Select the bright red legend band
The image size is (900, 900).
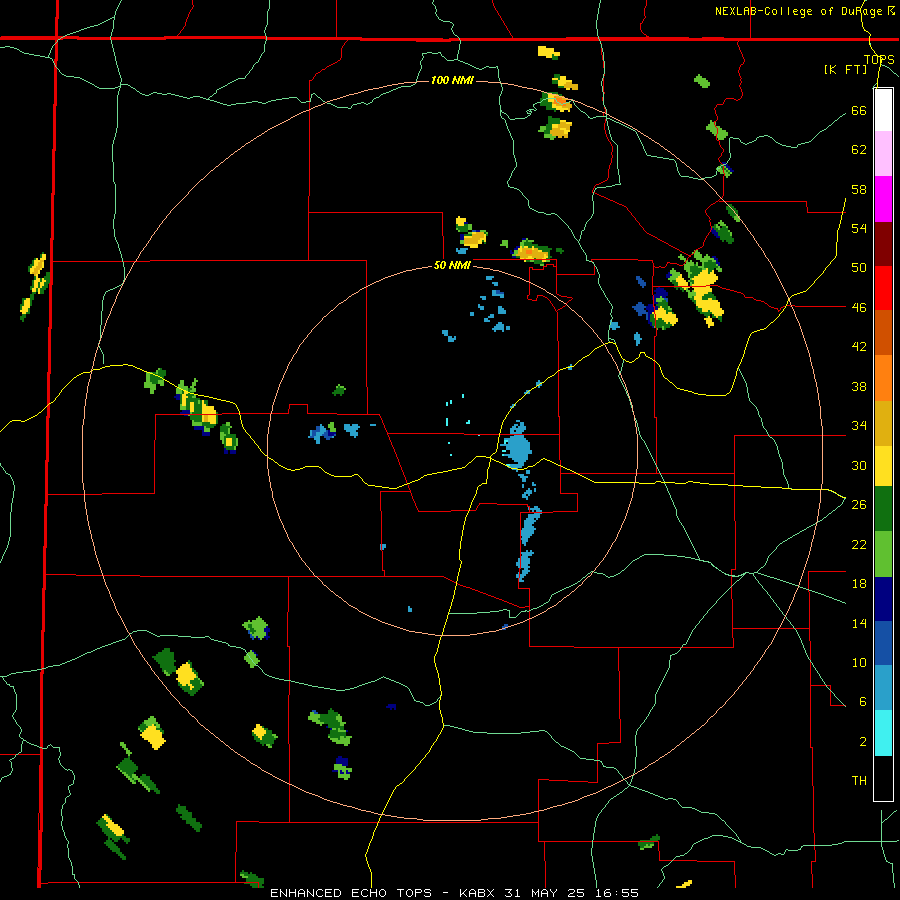click(883, 288)
